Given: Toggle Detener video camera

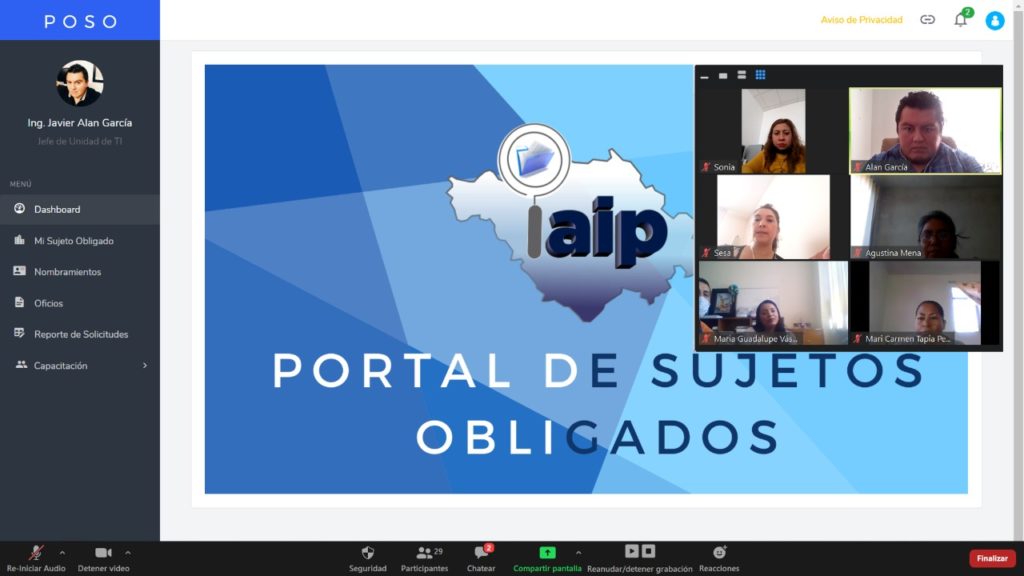Looking at the screenshot, I should point(103,559).
